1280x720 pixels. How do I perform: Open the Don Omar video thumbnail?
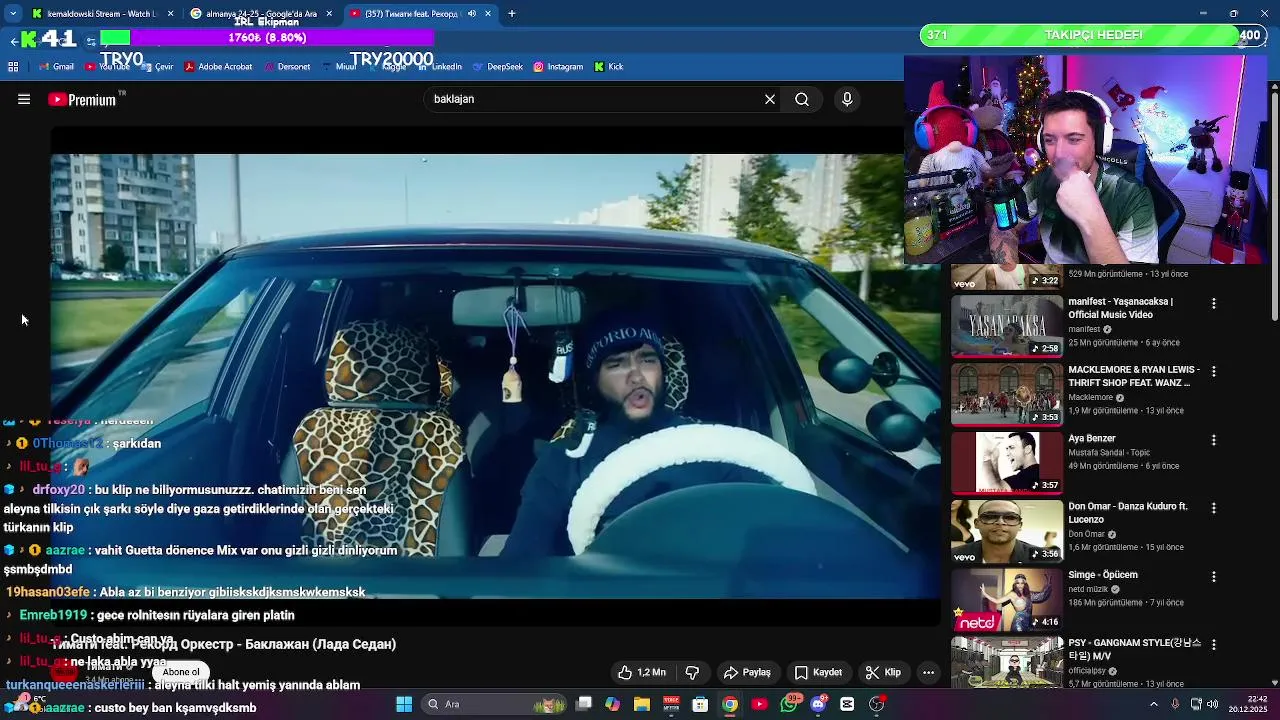click(1007, 531)
